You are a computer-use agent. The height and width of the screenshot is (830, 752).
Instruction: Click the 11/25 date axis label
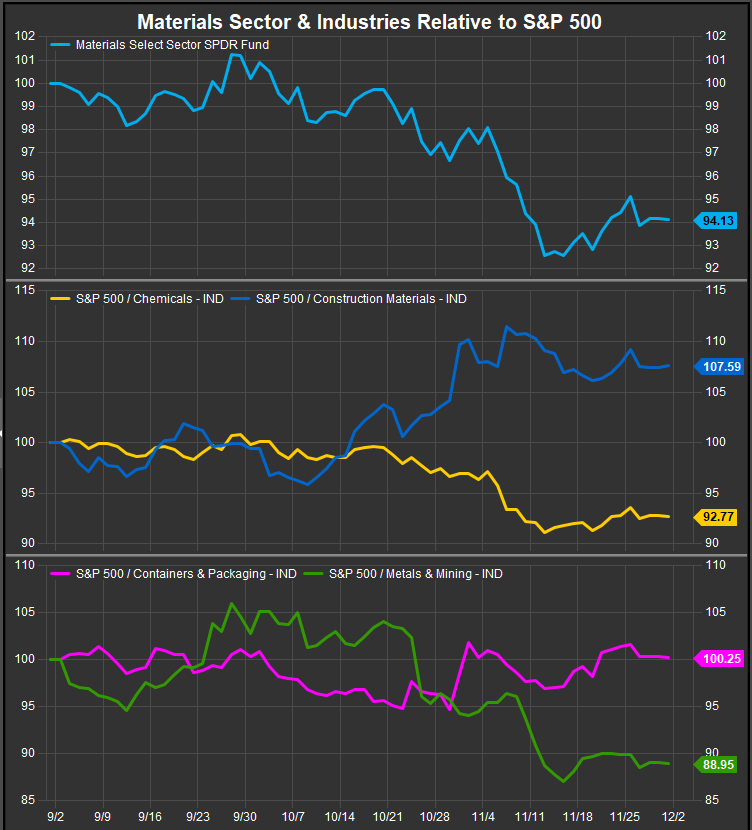625,817
